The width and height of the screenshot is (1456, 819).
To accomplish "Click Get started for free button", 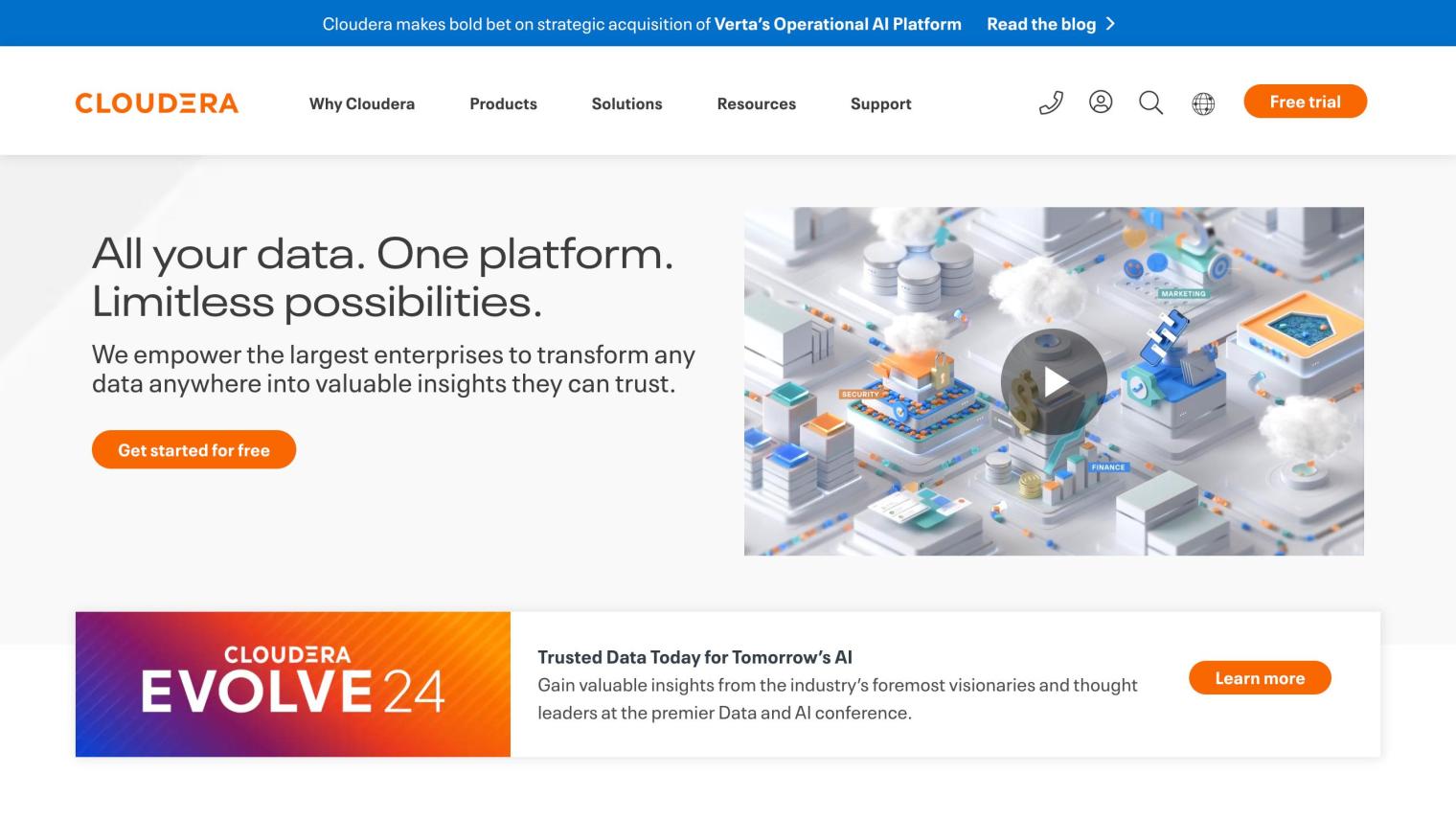I will tap(193, 449).
